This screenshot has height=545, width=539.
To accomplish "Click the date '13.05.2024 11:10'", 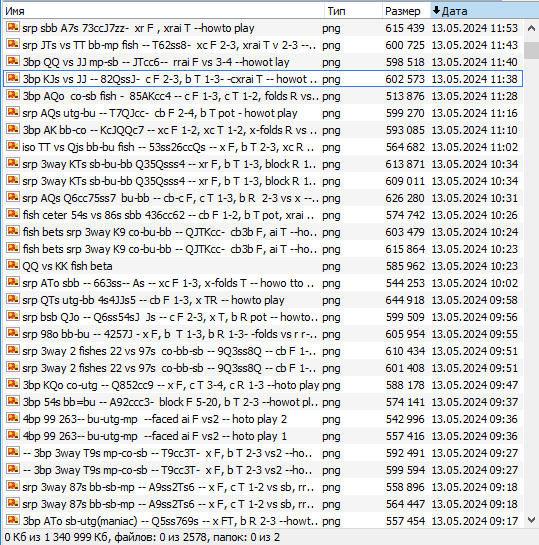I will (x=475, y=130).
